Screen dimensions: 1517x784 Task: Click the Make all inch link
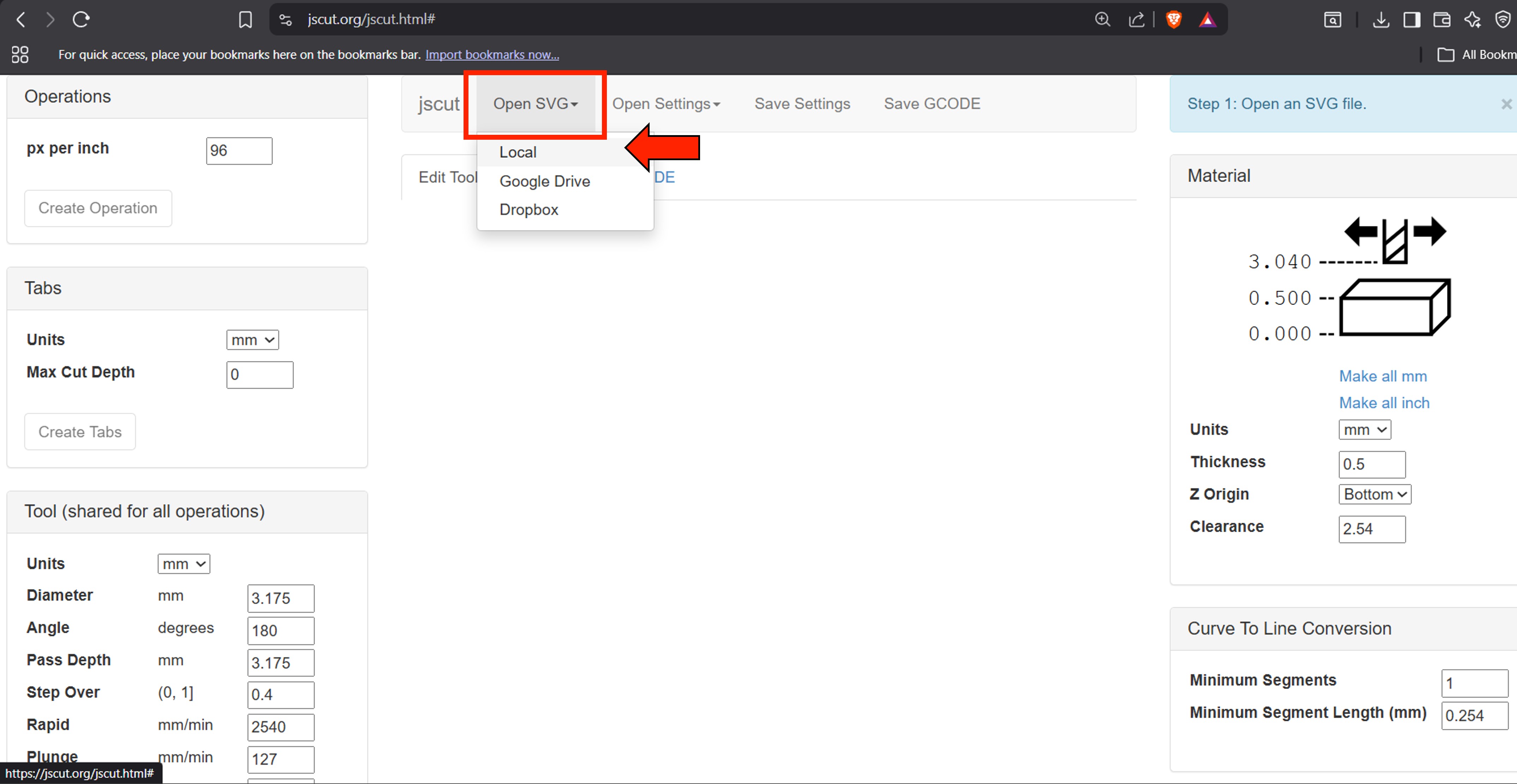pyautogui.click(x=1384, y=403)
